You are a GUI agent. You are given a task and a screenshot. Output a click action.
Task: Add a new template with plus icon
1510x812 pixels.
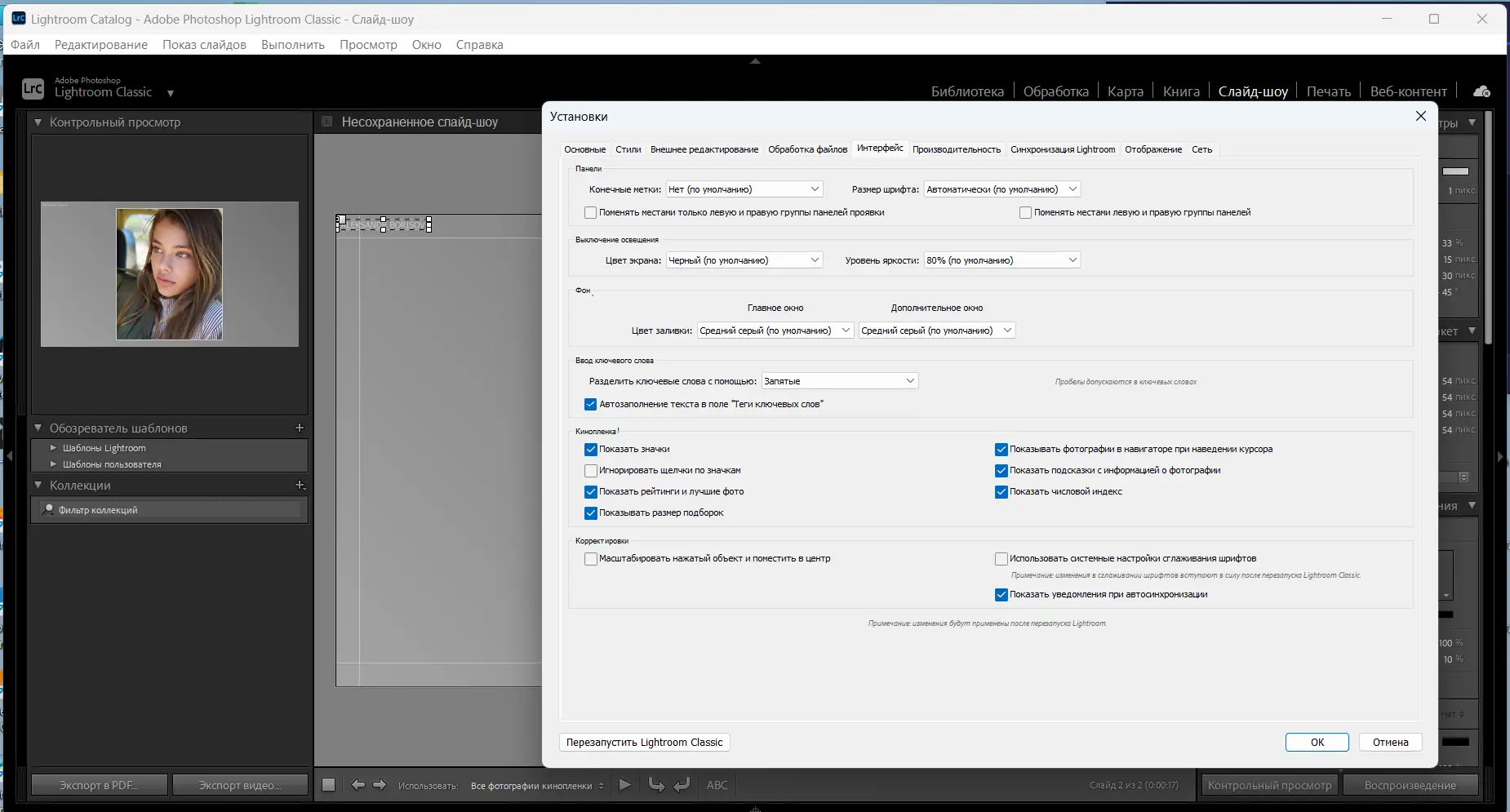[x=300, y=428]
